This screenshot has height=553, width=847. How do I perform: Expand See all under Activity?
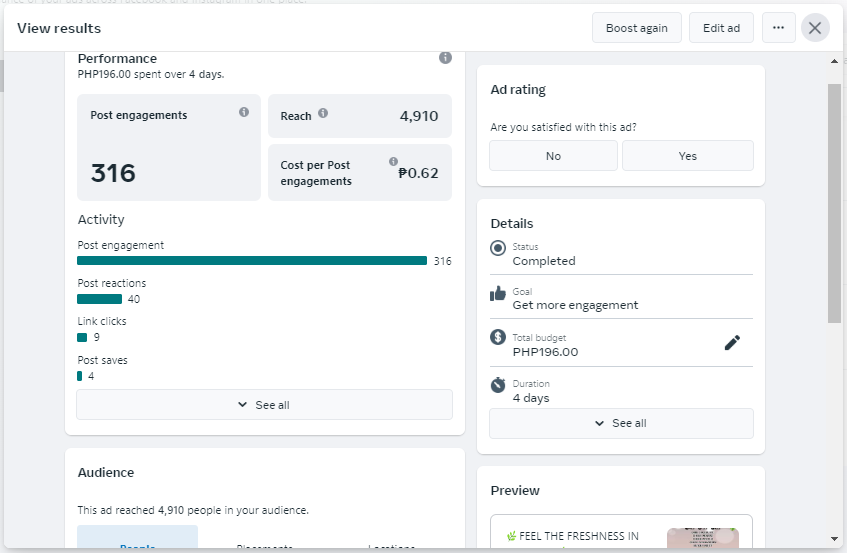tap(264, 405)
